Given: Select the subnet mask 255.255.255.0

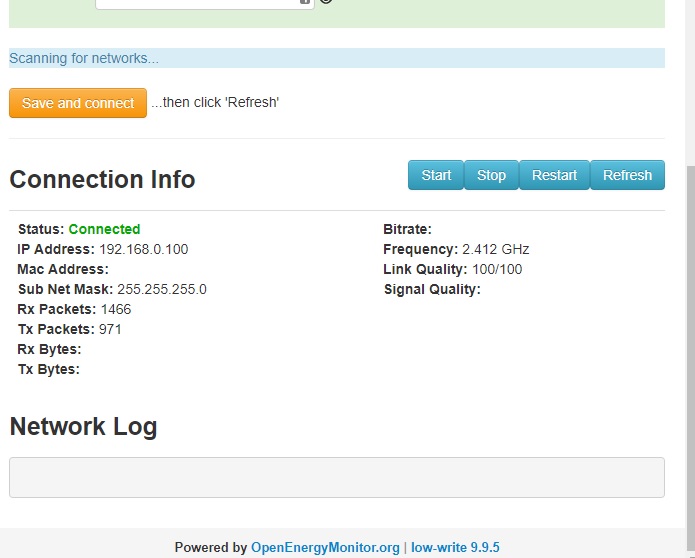Looking at the screenshot, I should 162,289.
